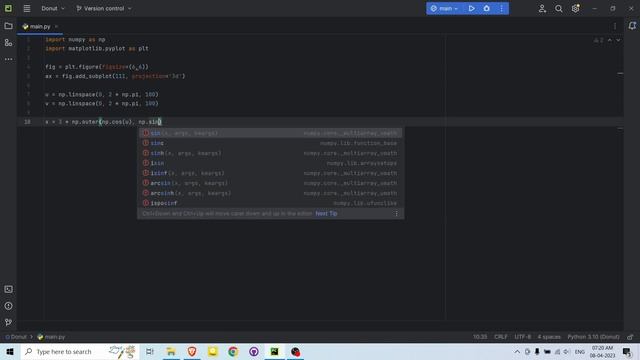Open the Problems tool window
640x360 pixels.
8,306
